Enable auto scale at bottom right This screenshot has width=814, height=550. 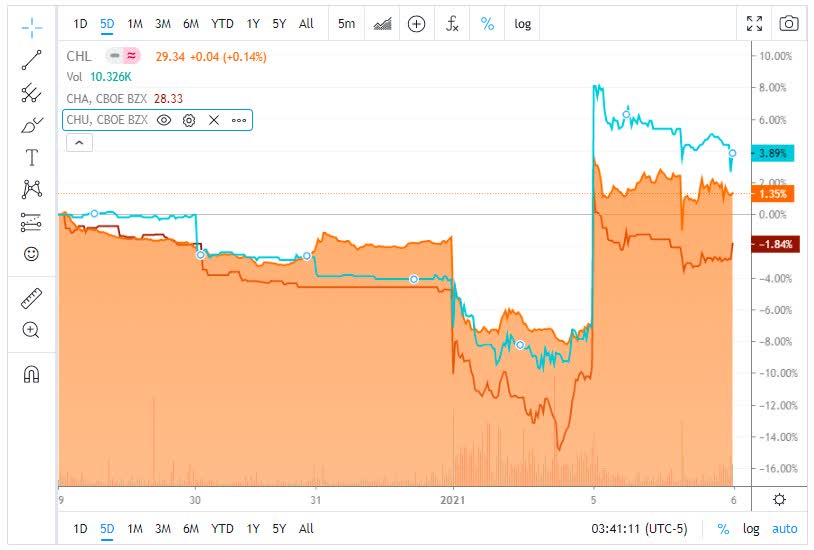[784, 529]
